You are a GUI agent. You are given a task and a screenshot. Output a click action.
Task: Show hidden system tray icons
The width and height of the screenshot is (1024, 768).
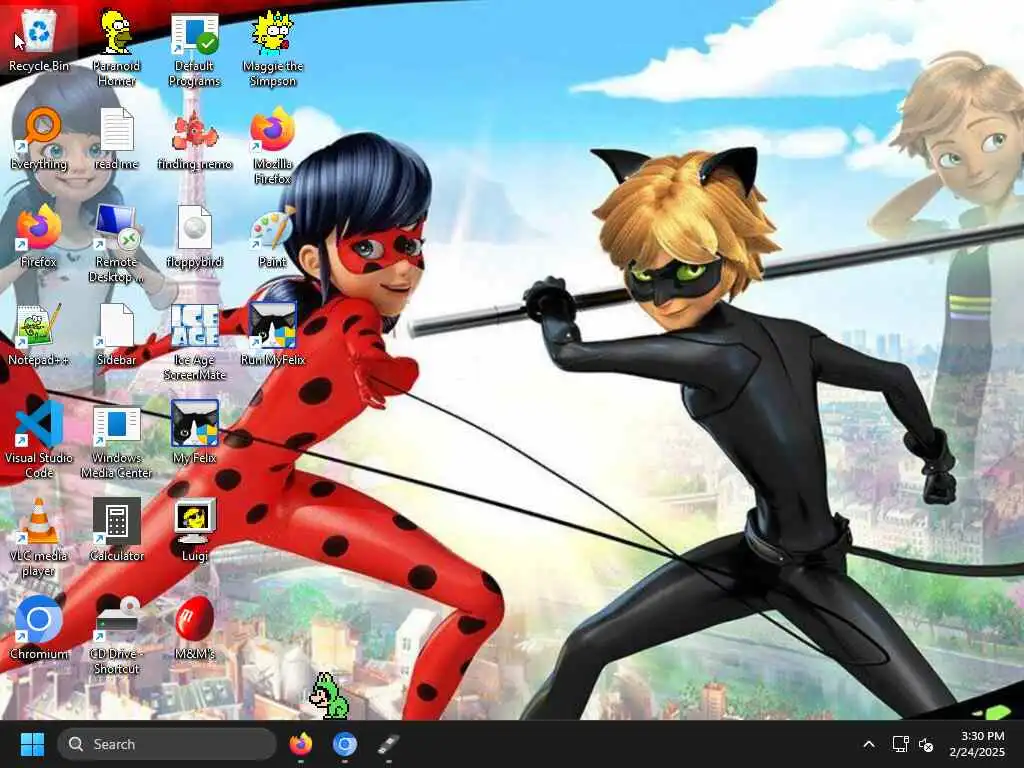[x=869, y=744]
